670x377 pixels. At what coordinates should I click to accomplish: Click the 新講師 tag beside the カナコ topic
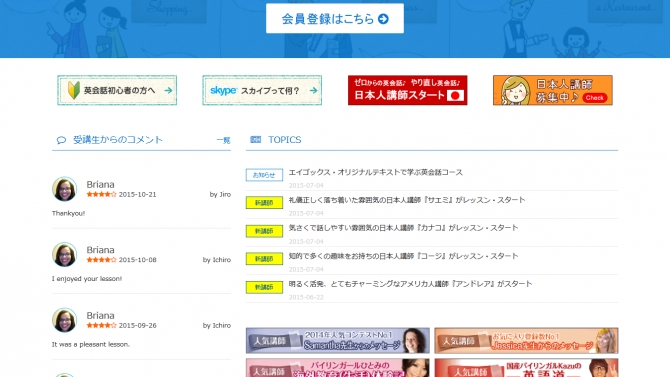(264, 231)
